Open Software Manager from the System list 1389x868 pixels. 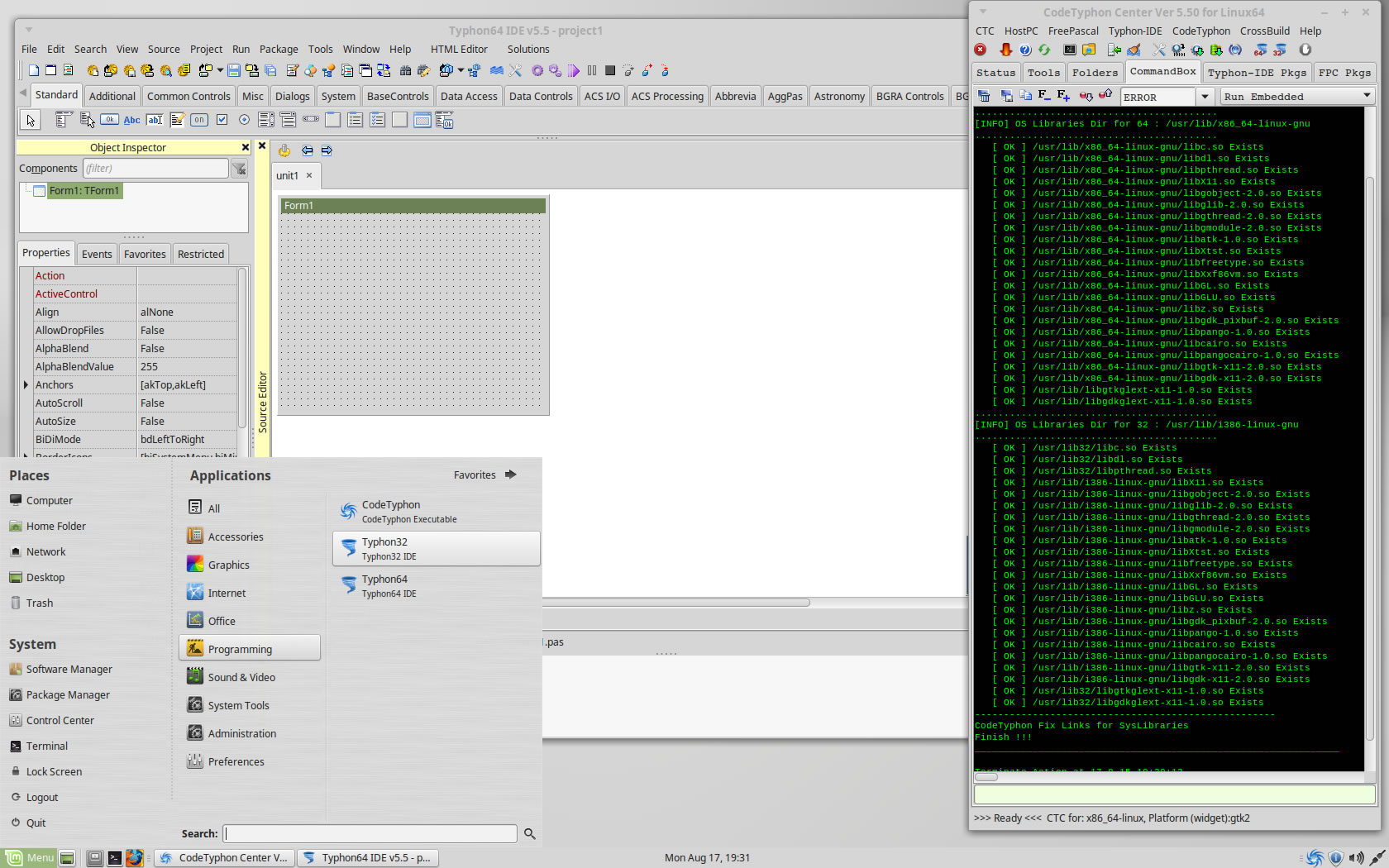coord(69,670)
